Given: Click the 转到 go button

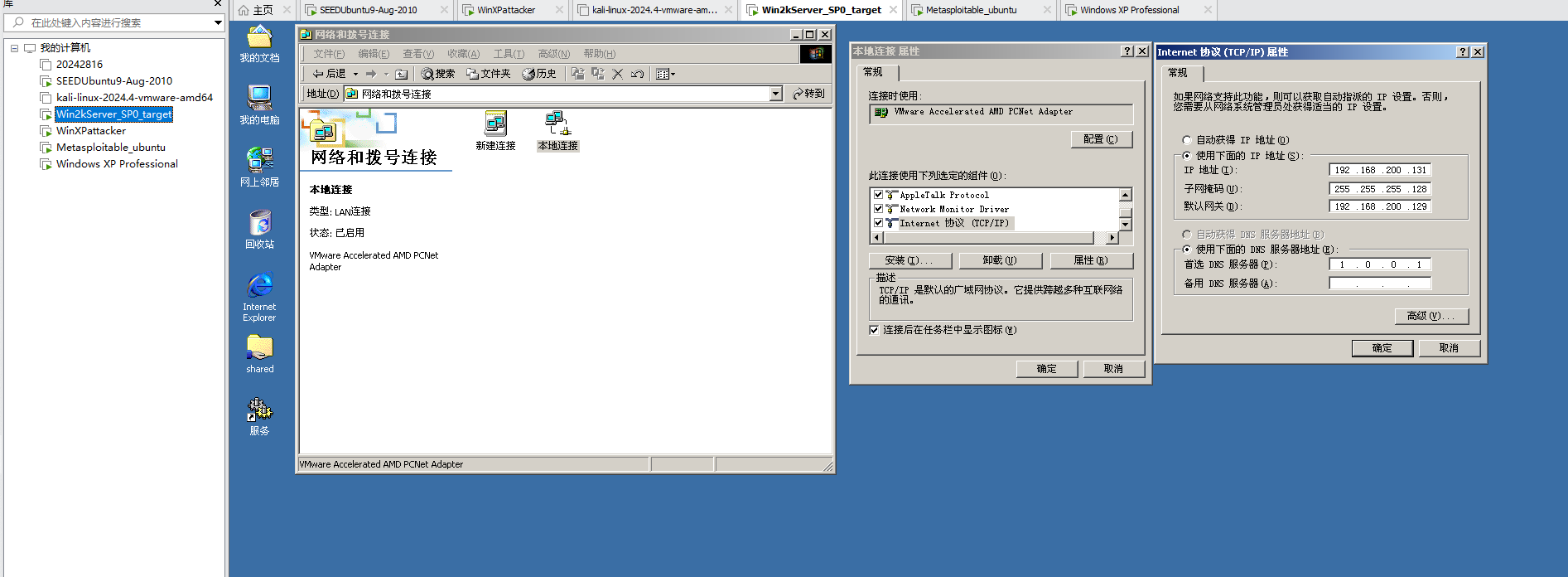Looking at the screenshot, I should (x=808, y=94).
